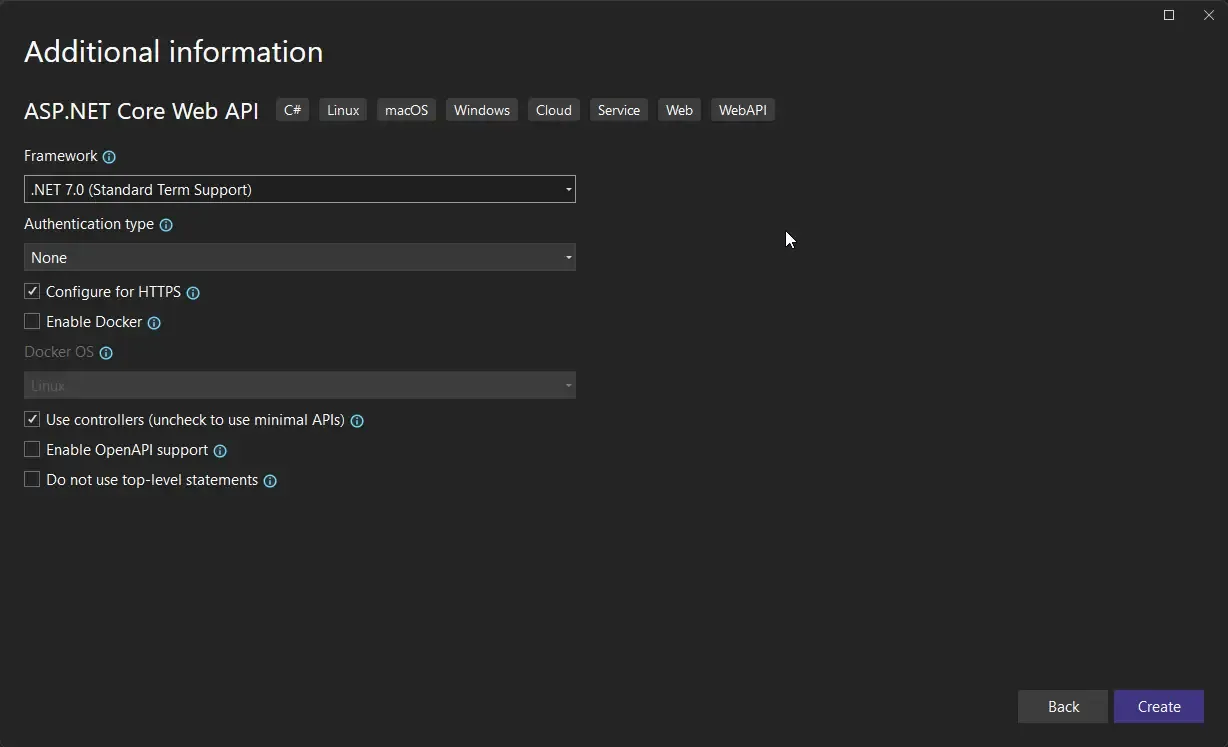This screenshot has width=1228, height=747.
Task: Click the Back button
Action: point(1062,706)
